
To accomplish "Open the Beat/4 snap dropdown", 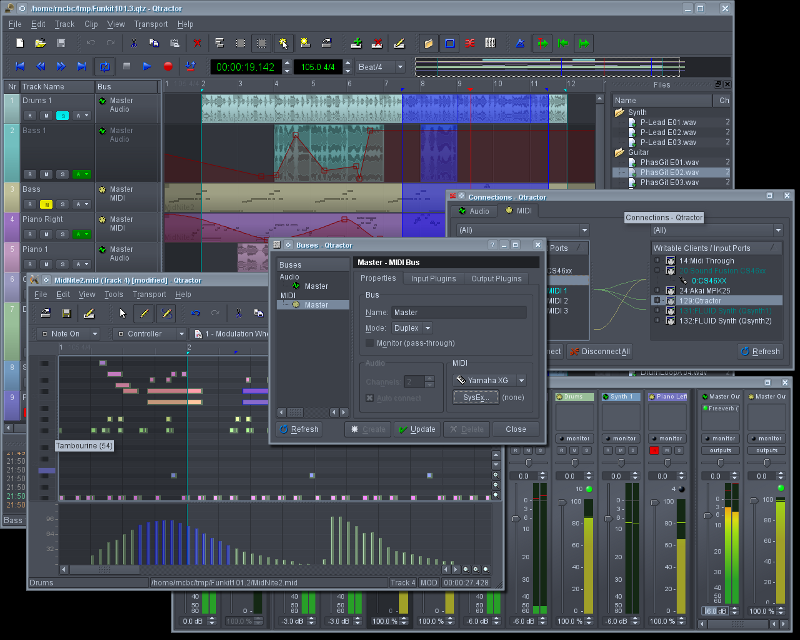I will pyautogui.click(x=380, y=67).
